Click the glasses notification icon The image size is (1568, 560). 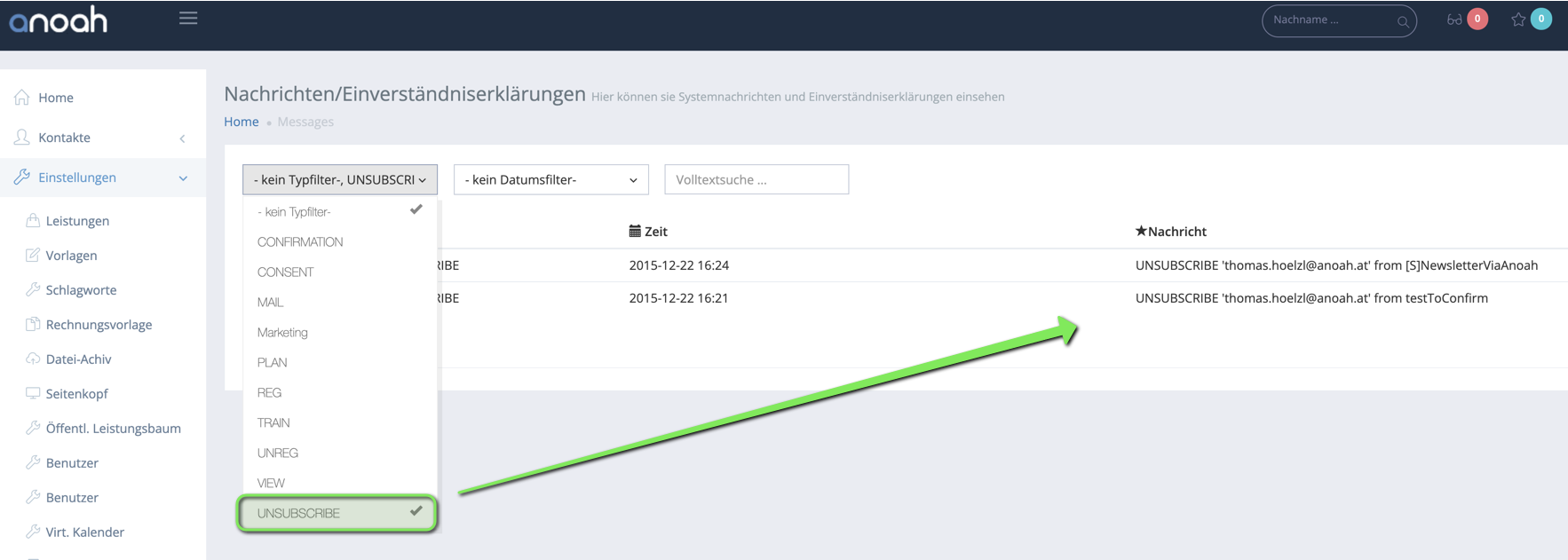pyautogui.click(x=1454, y=20)
